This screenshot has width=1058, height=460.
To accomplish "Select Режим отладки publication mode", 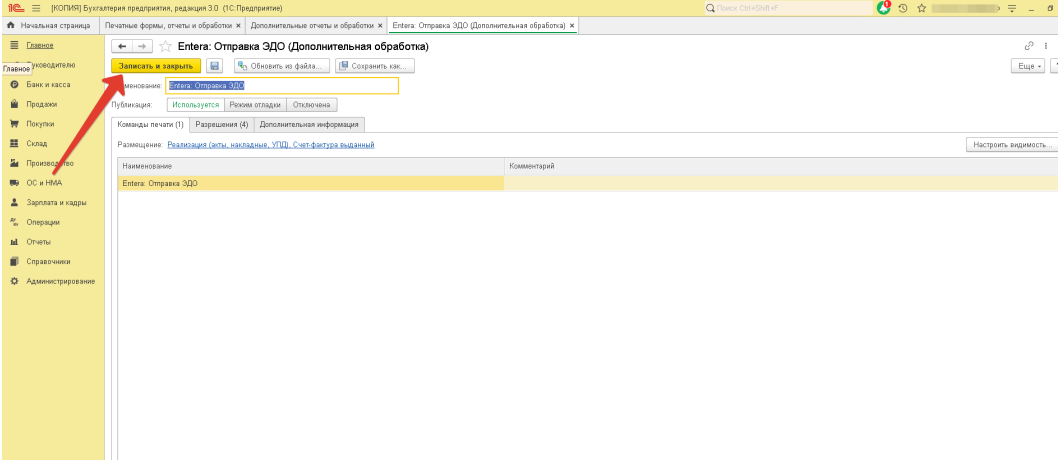I will pyautogui.click(x=255, y=105).
